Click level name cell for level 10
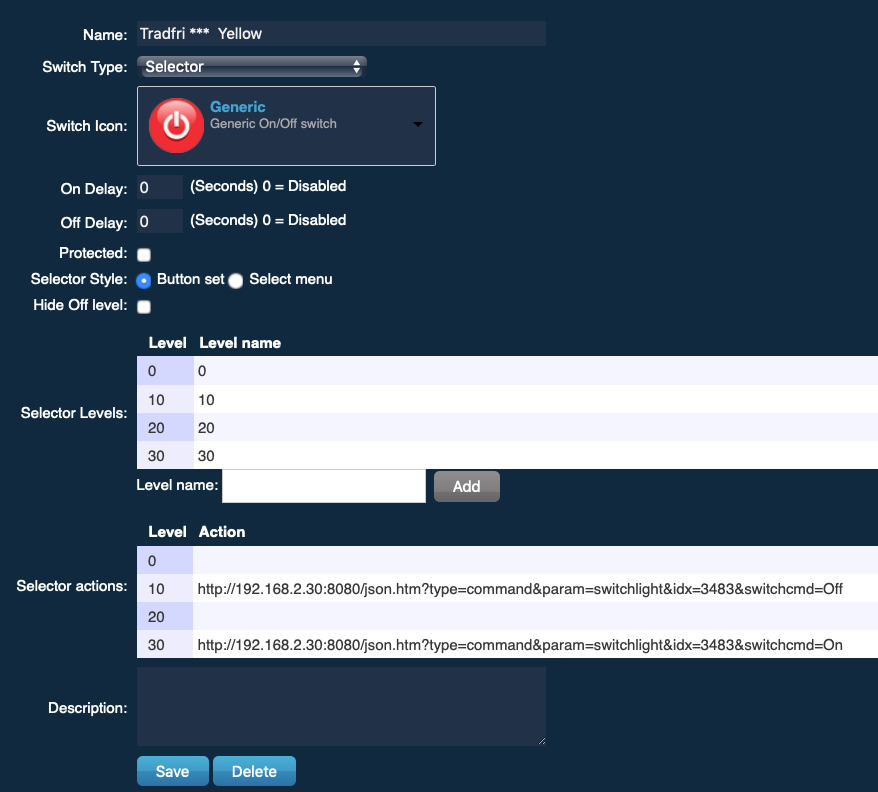 535,399
